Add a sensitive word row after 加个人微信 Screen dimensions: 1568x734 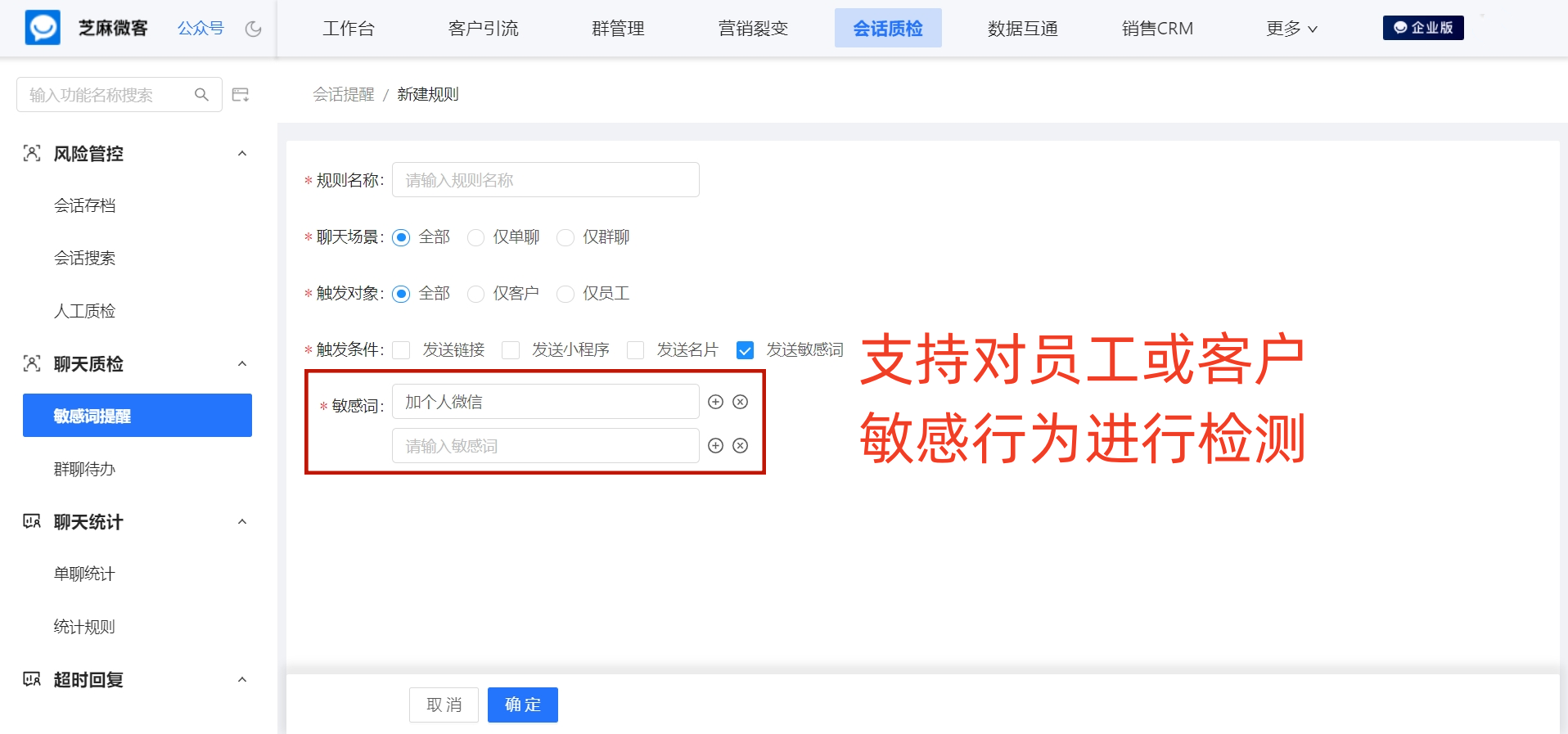[x=716, y=402]
